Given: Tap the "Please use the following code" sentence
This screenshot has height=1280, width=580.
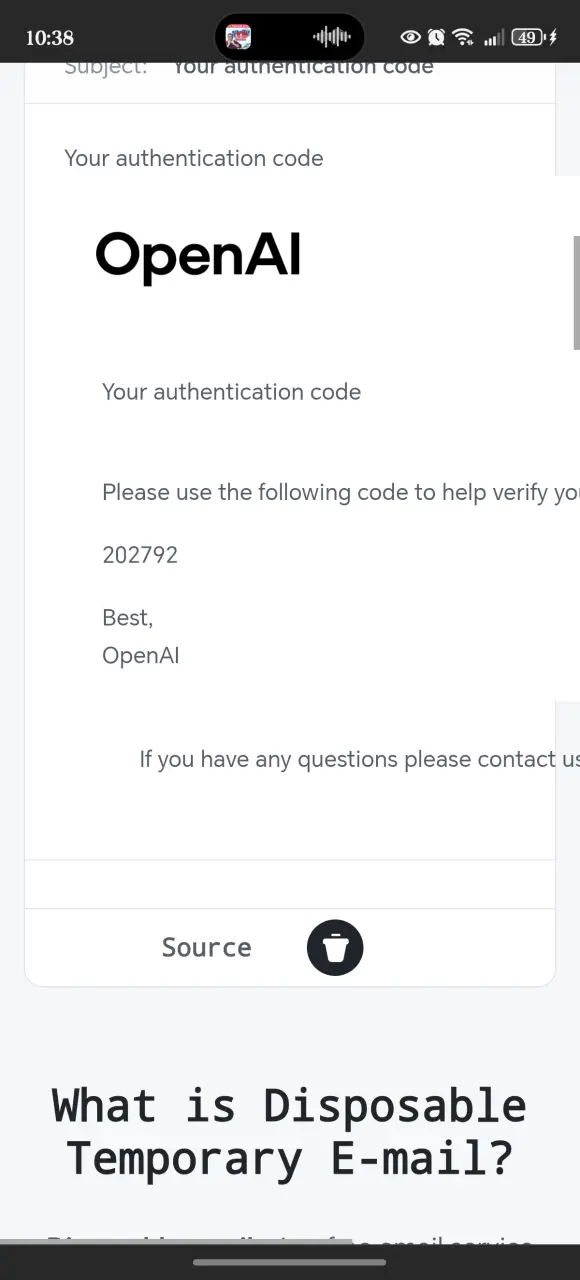Looking at the screenshot, I should [341, 493].
